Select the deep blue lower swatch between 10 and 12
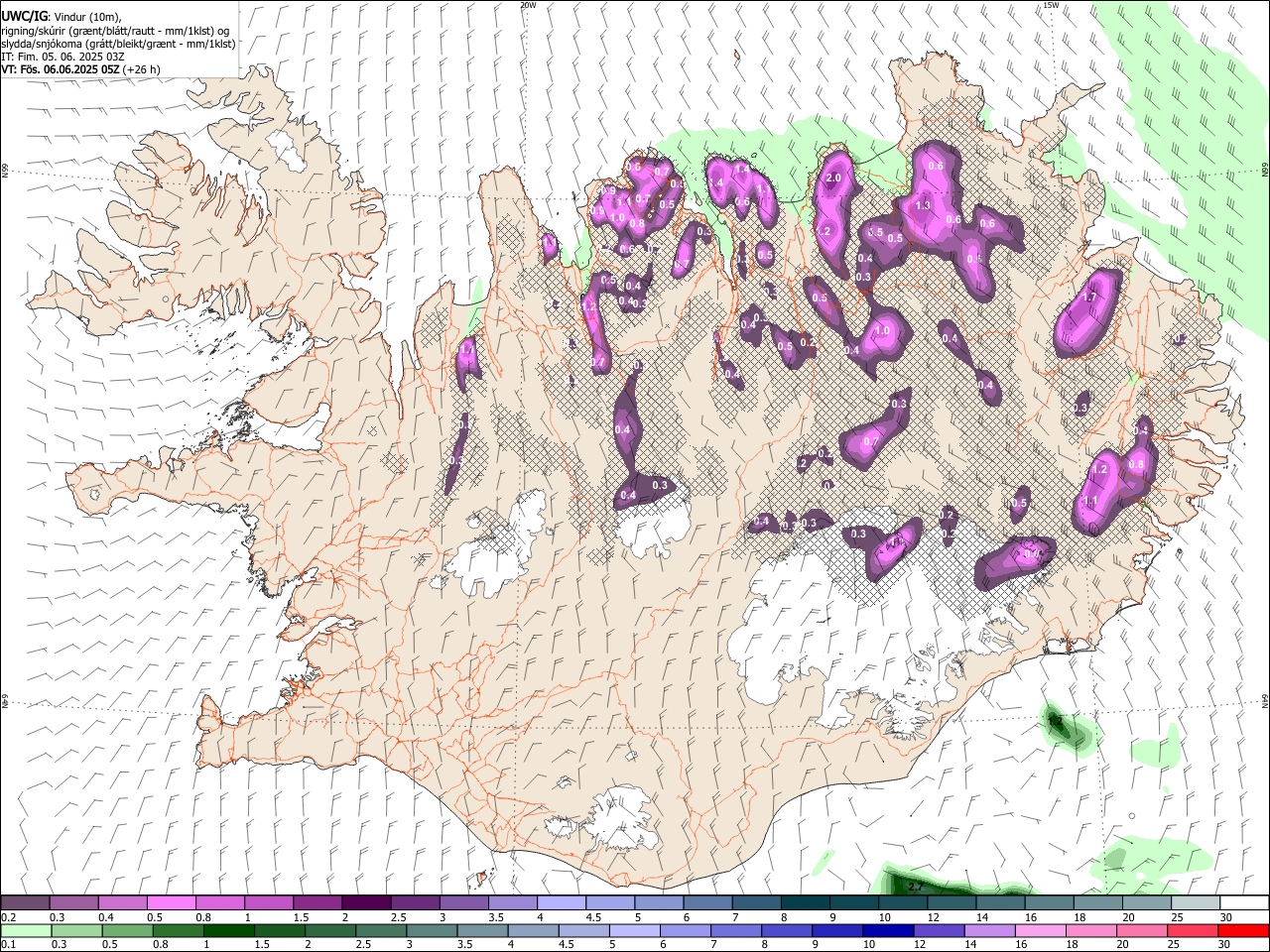Screen dimensions: 1270x952 pyautogui.click(x=888, y=930)
